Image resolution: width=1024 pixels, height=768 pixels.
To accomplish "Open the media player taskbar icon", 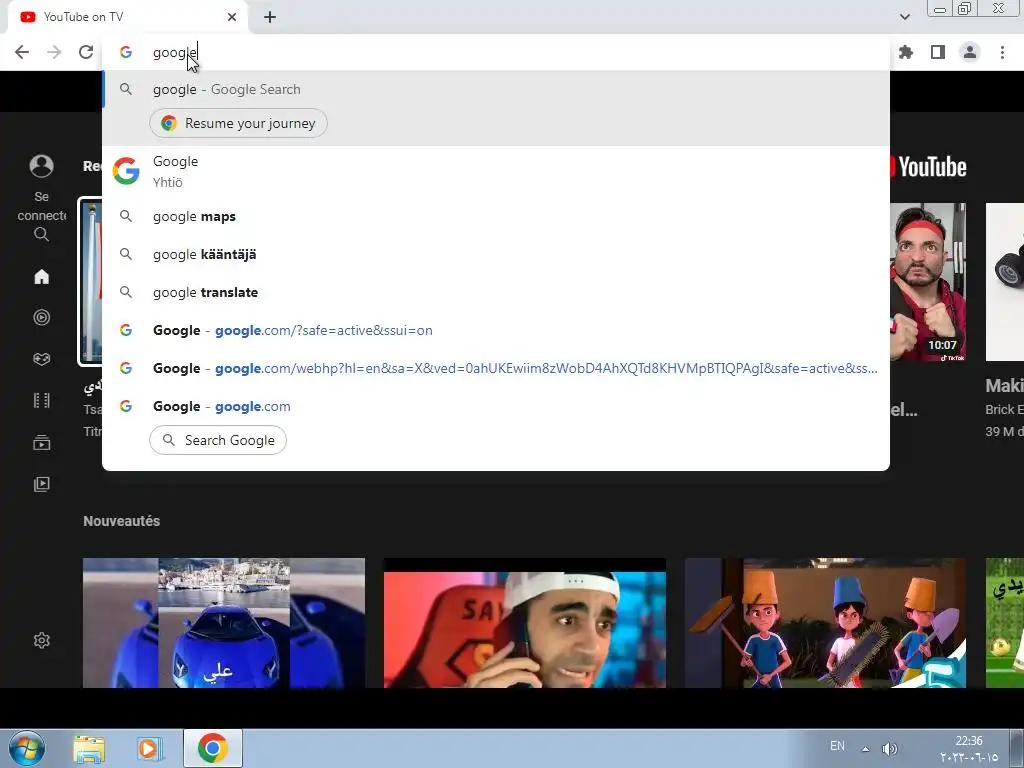I will (x=149, y=749).
